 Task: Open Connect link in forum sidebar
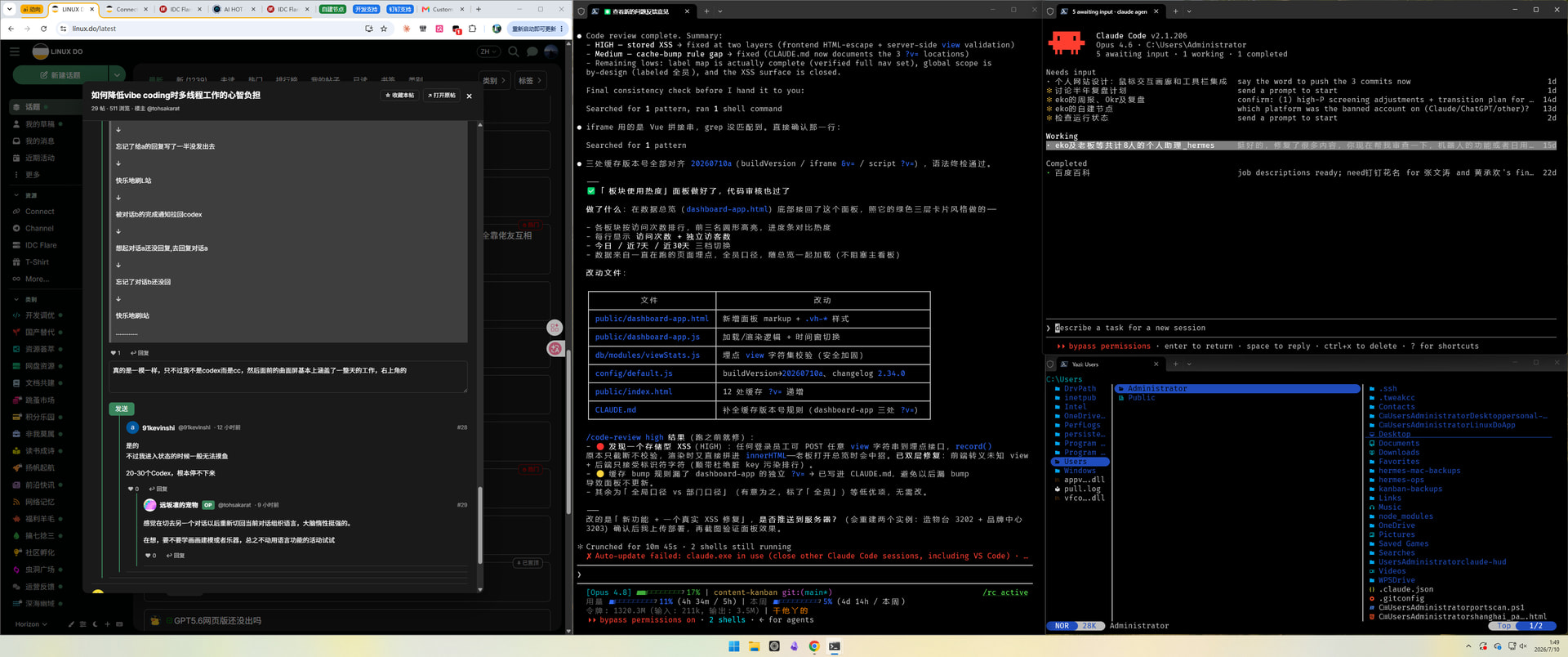pos(39,212)
